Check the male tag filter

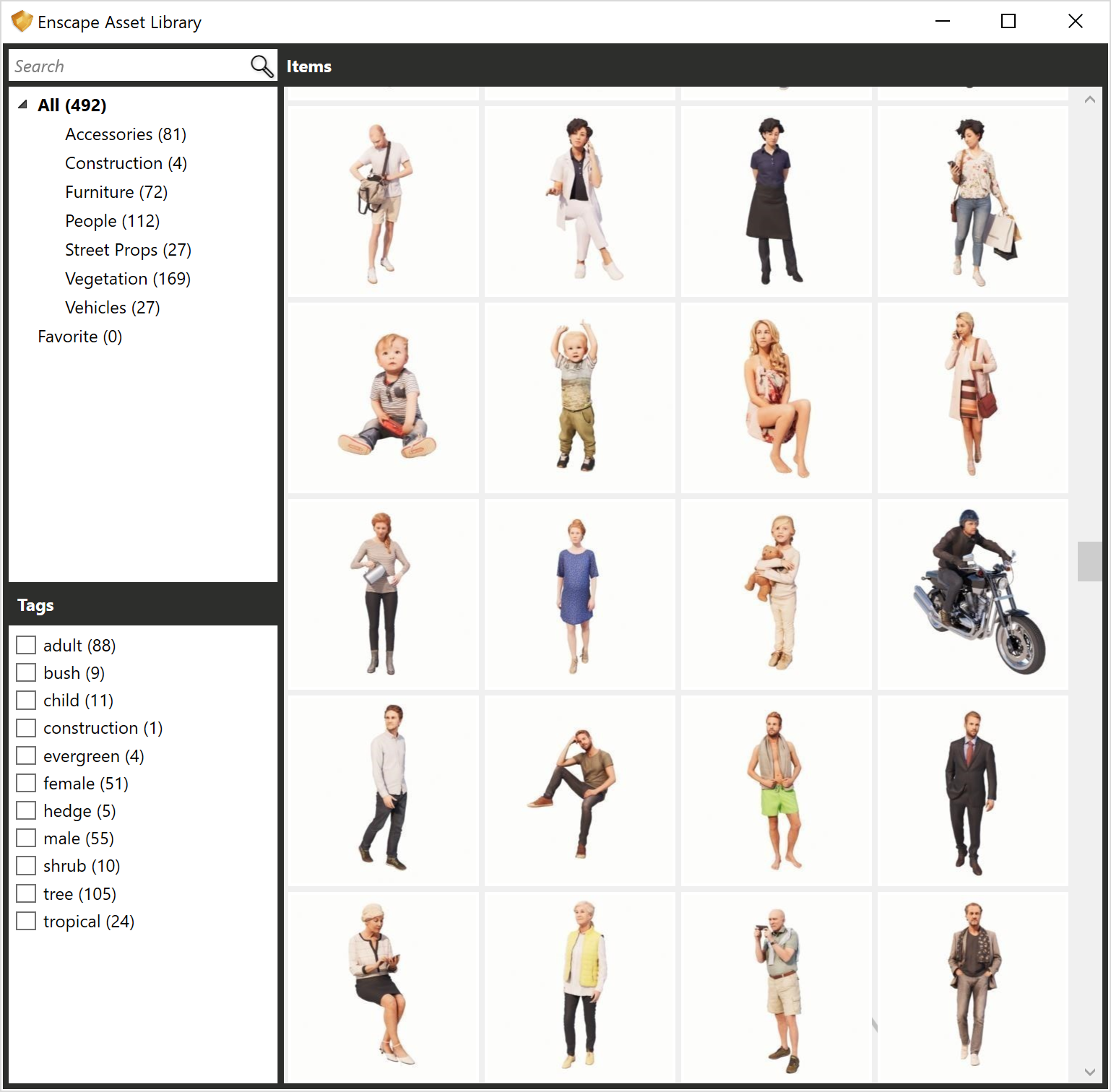(x=26, y=838)
